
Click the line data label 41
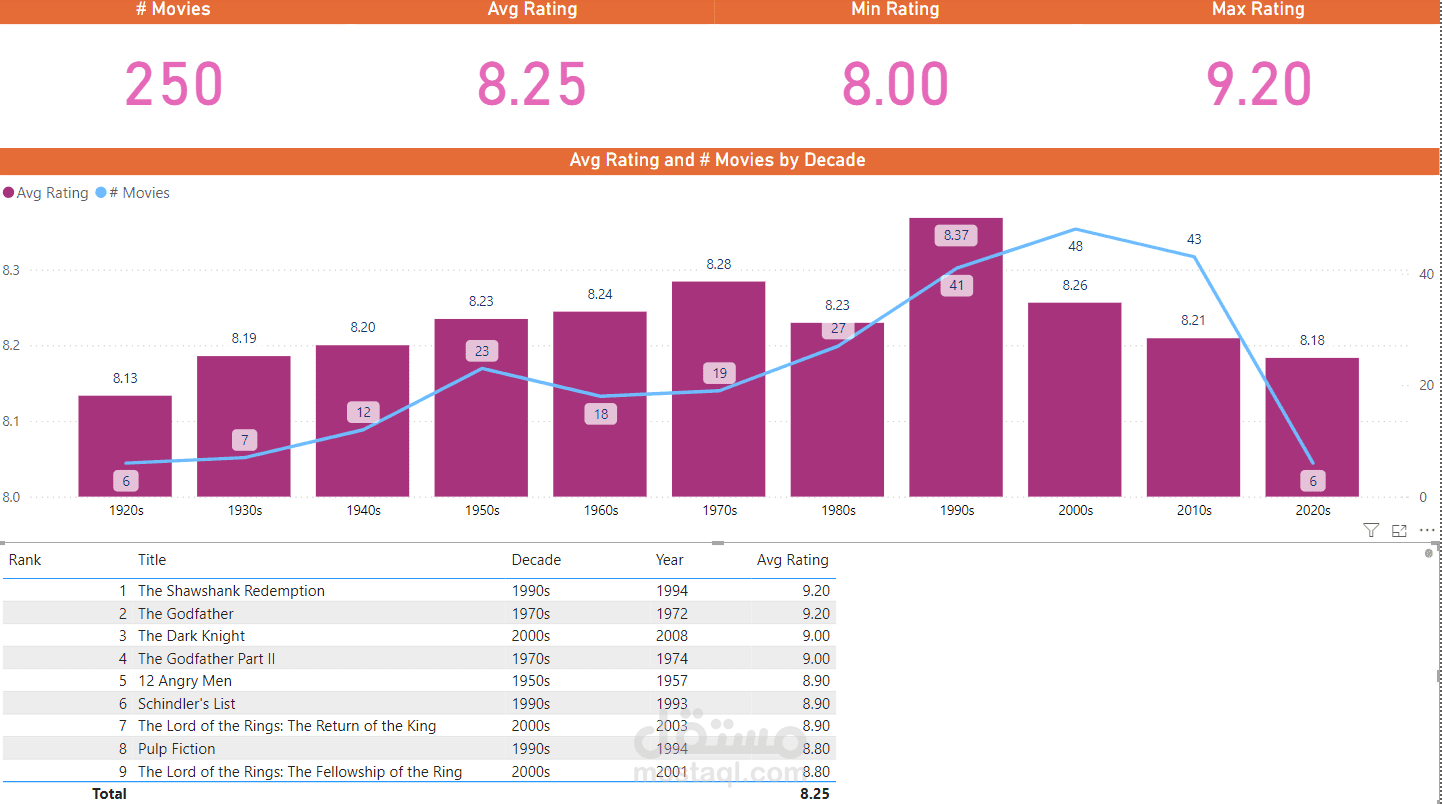tap(957, 285)
